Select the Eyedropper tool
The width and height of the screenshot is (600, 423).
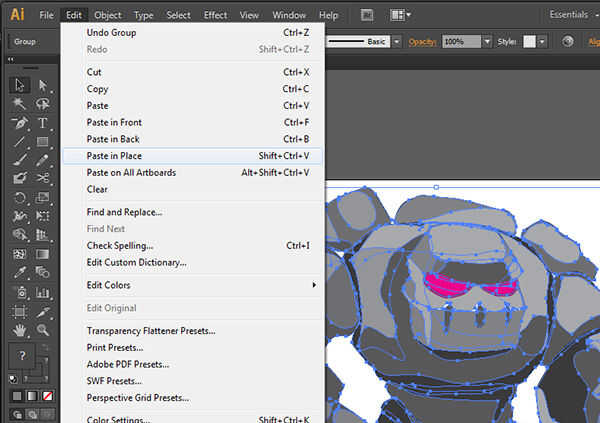tap(19, 273)
